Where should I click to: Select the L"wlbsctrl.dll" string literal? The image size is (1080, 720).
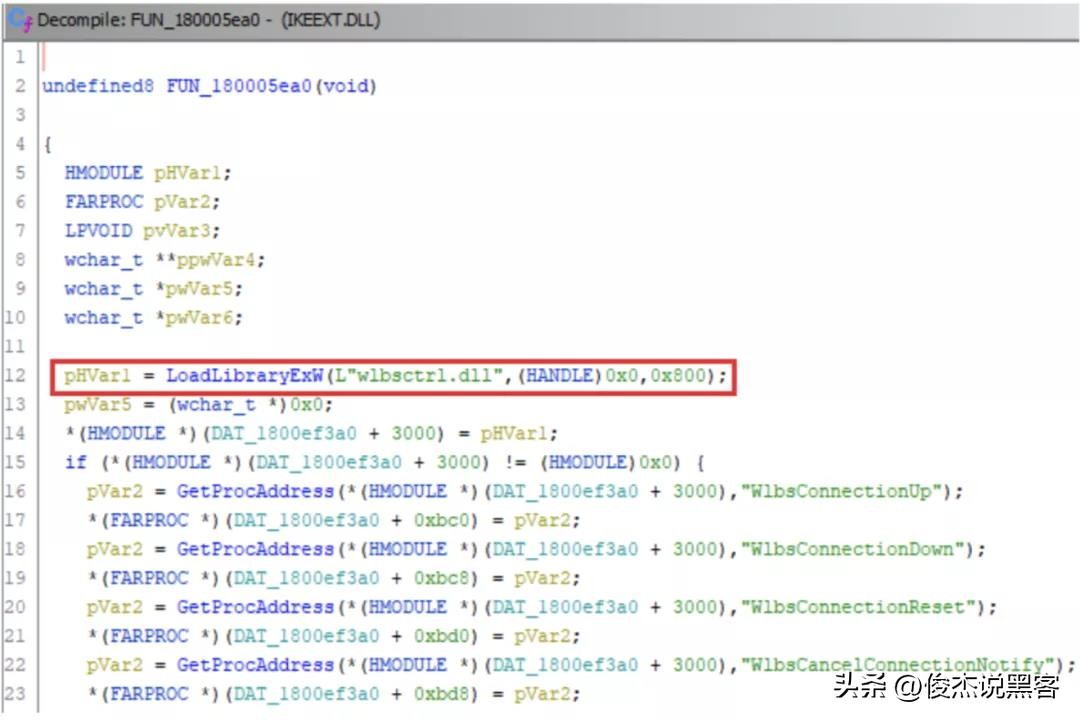[x=419, y=376]
